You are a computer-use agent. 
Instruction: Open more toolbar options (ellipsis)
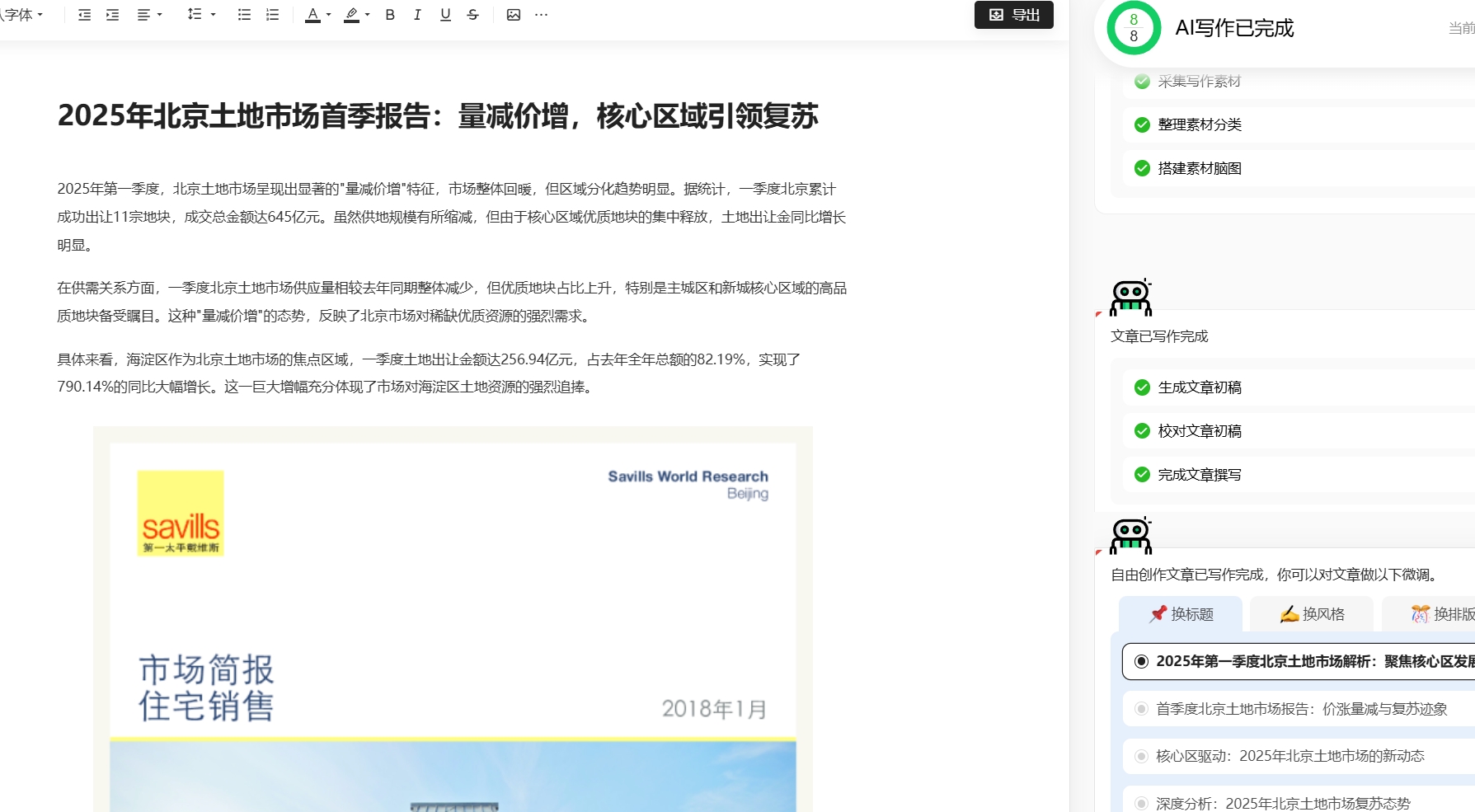pos(541,15)
